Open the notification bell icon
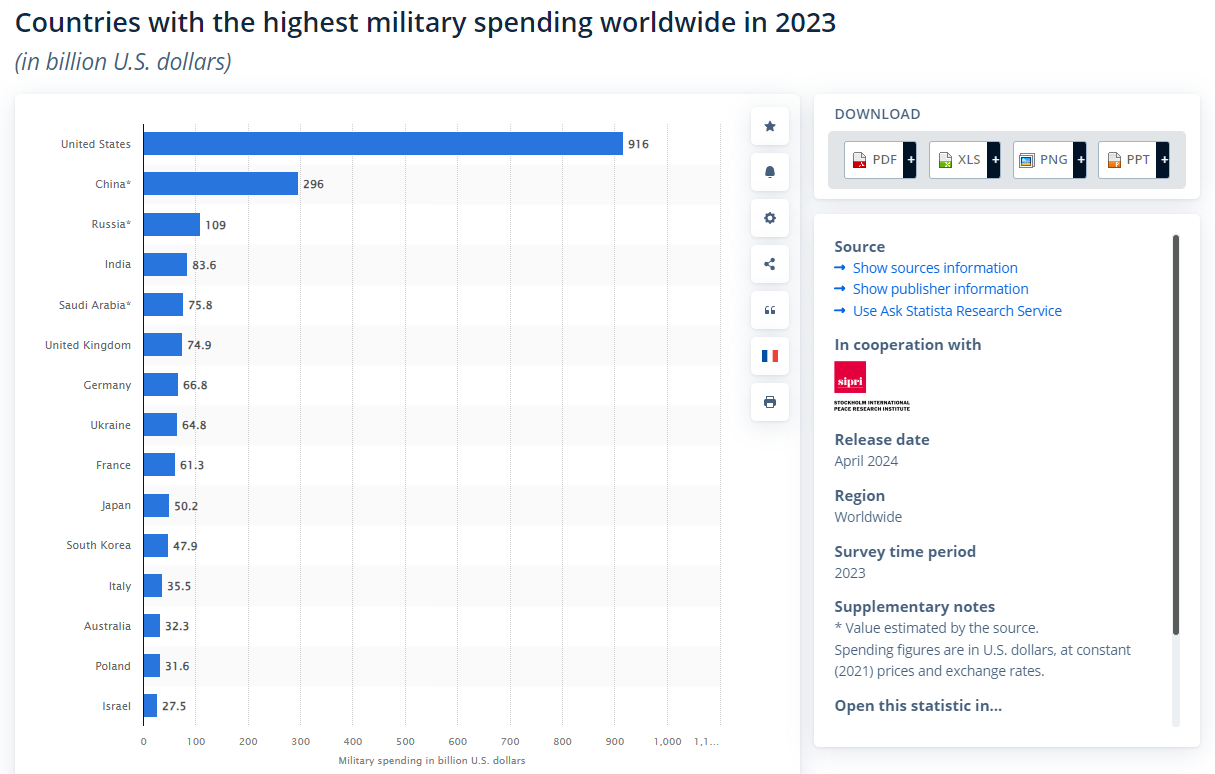This screenshot has height=774, width=1215. tap(769, 172)
